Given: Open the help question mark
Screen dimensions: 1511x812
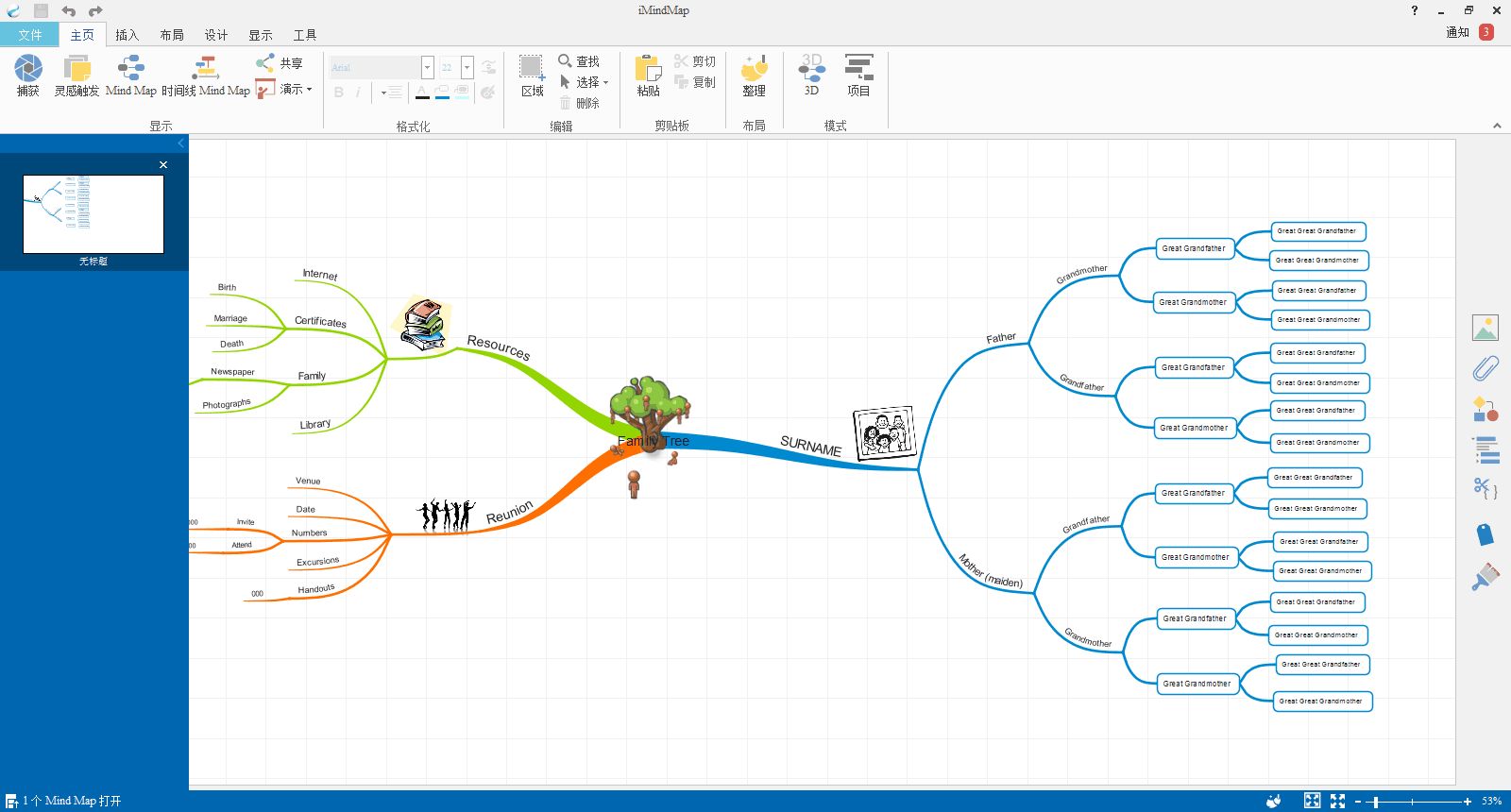Looking at the screenshot, I should tap(1414, 10).
